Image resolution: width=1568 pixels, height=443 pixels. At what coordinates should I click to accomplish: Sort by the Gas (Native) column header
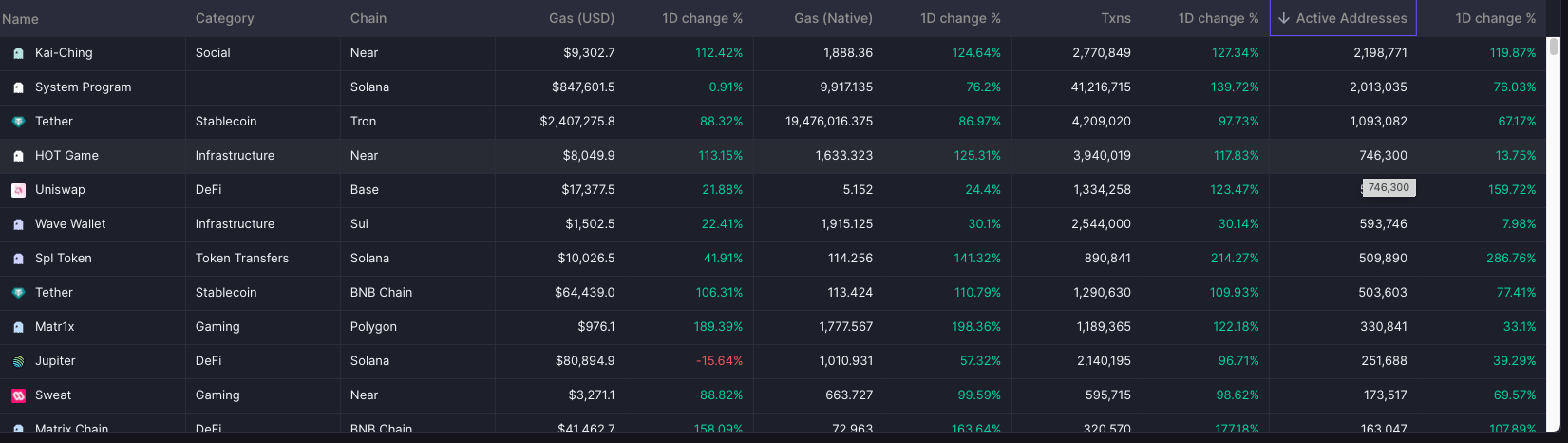(833, 18)
